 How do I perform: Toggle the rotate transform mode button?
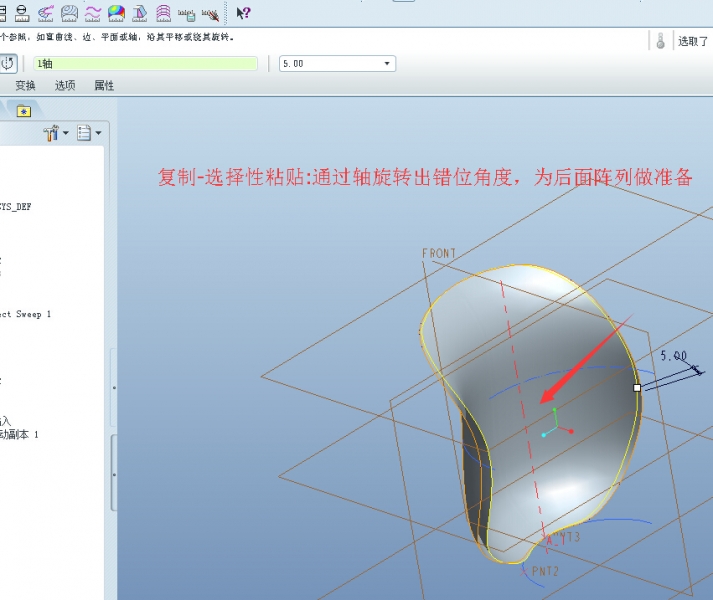click(x=7, y=63)
